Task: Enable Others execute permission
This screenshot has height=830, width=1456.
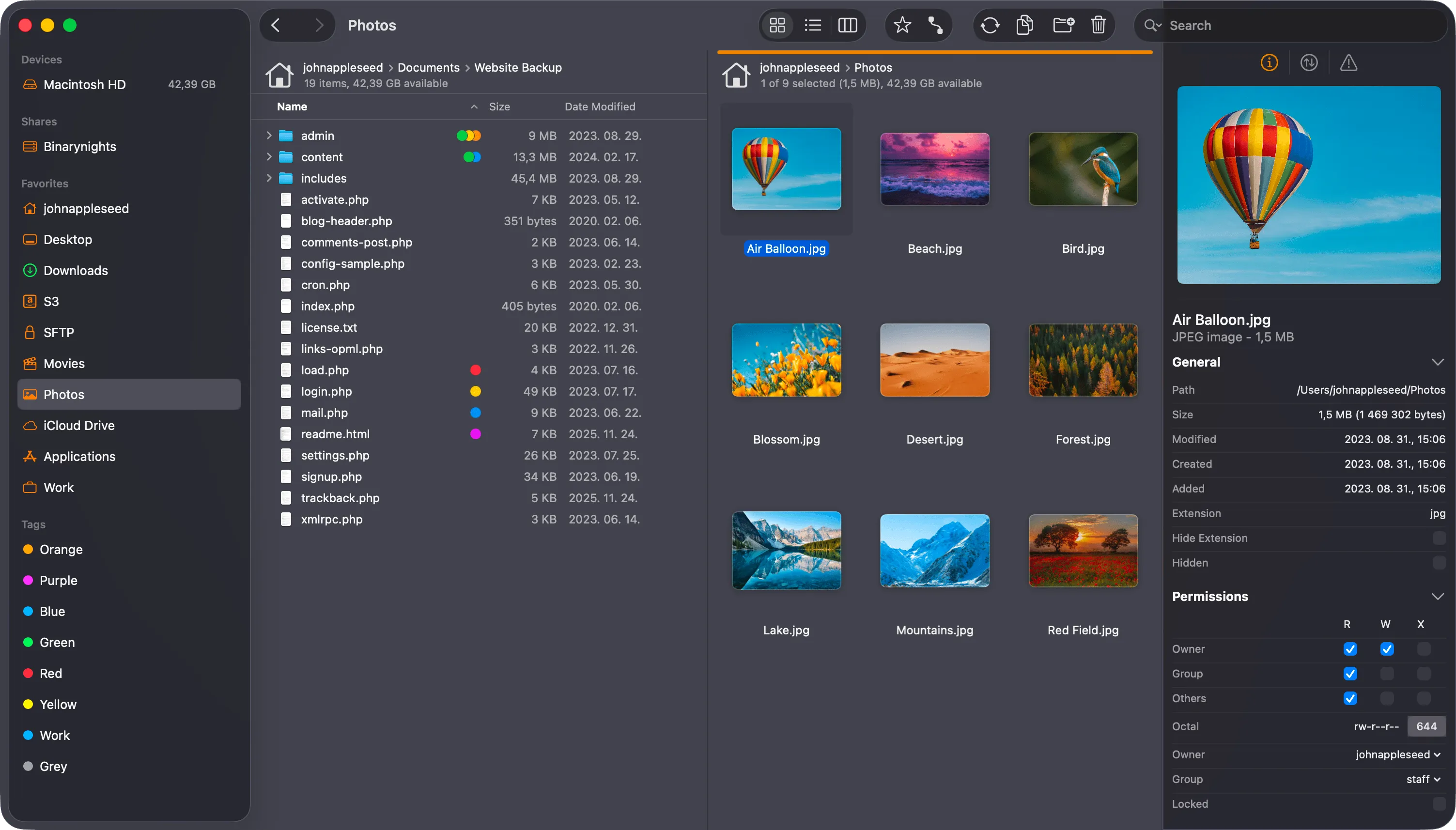Action: [1424, 698]
